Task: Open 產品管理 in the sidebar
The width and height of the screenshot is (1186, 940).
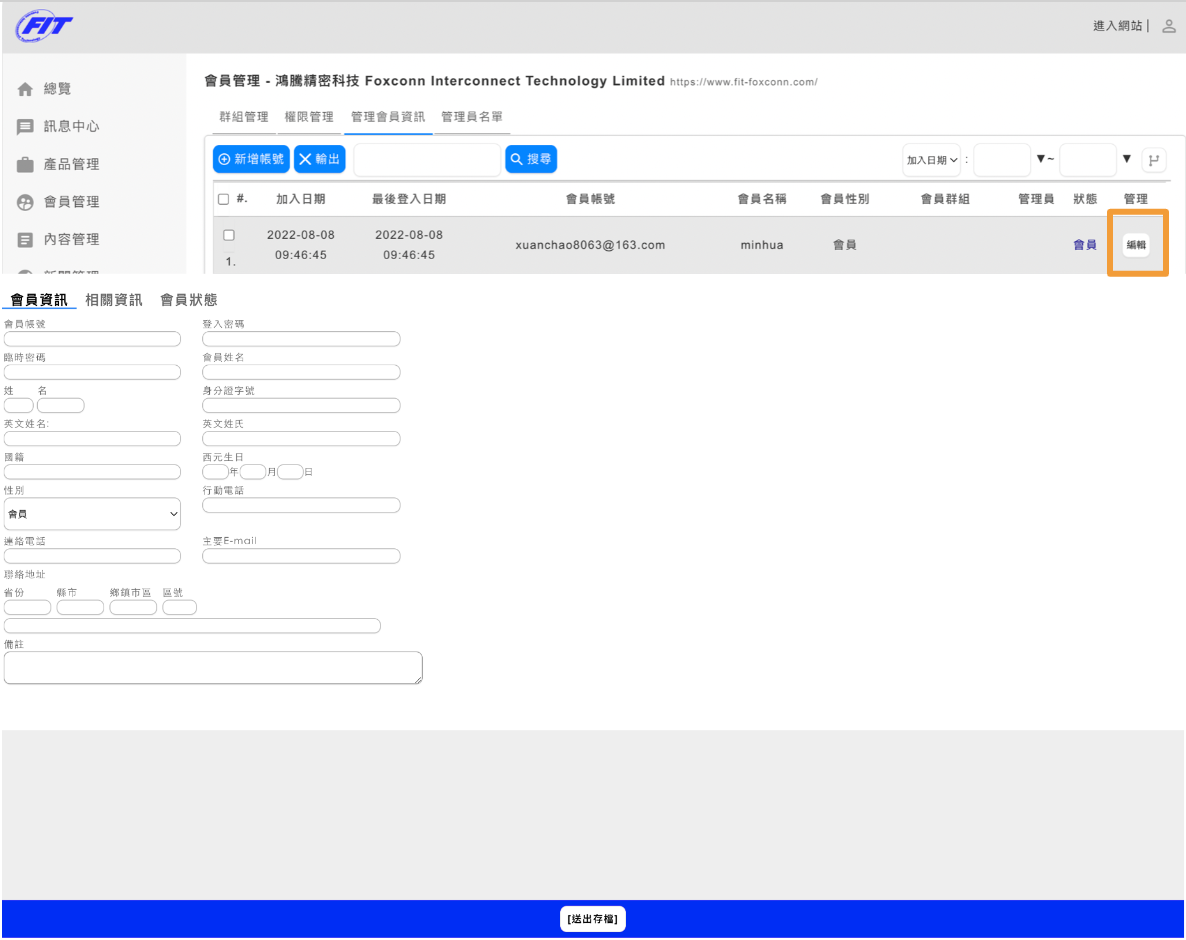Action: pos(71,164)
